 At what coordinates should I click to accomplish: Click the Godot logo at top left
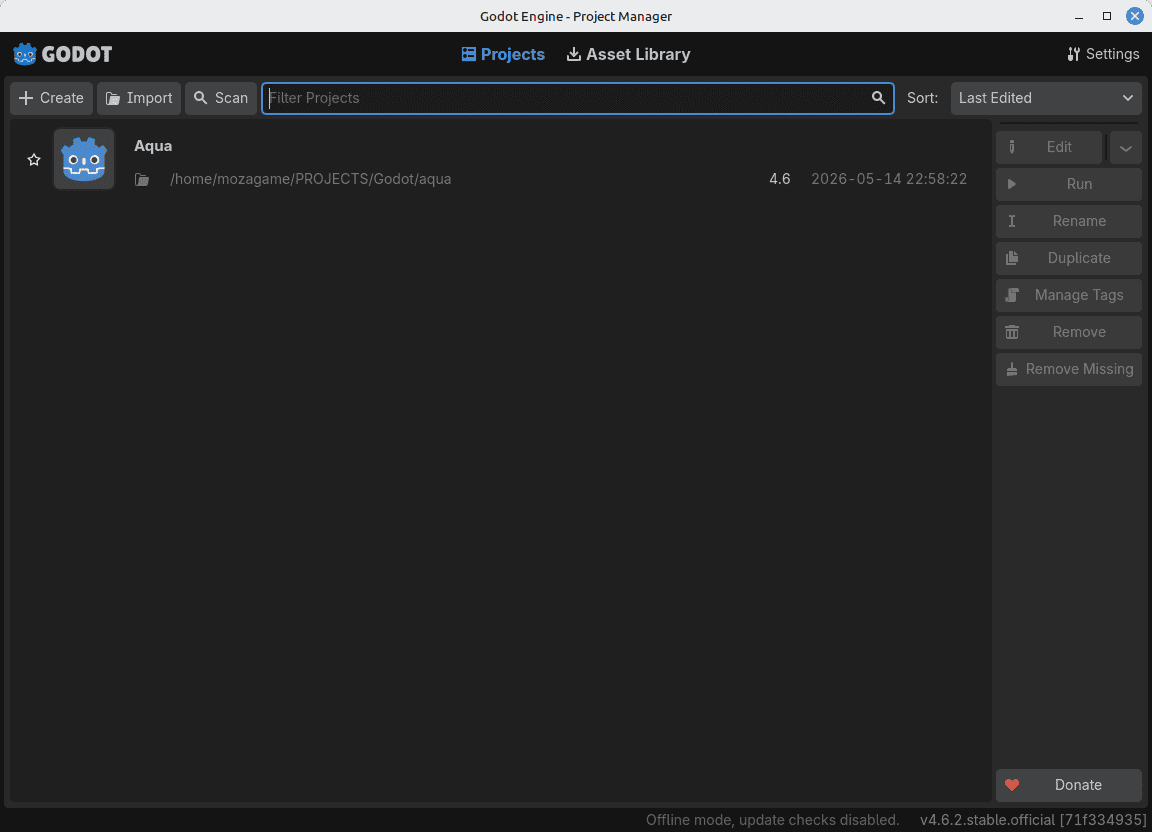click(62, 54)
